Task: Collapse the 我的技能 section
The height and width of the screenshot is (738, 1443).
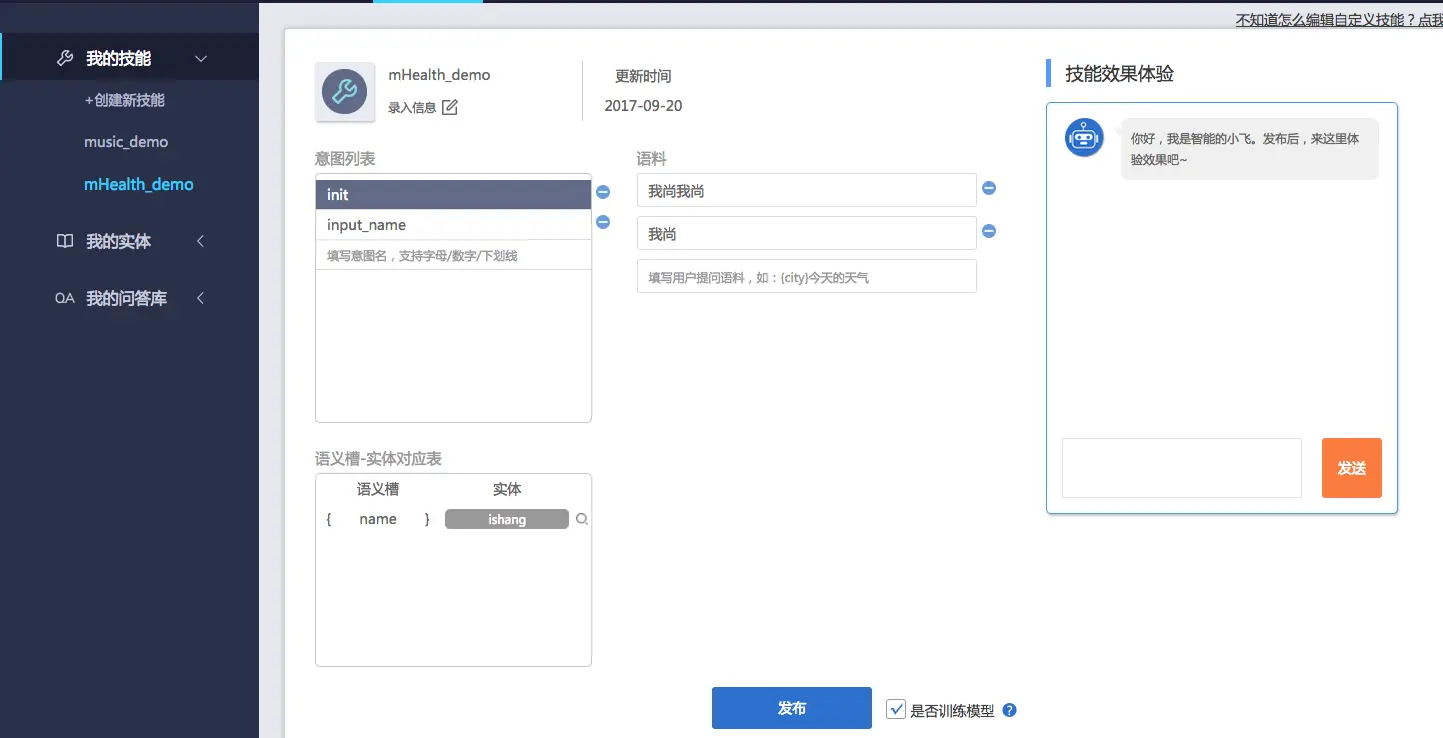Action: (200, 57)
